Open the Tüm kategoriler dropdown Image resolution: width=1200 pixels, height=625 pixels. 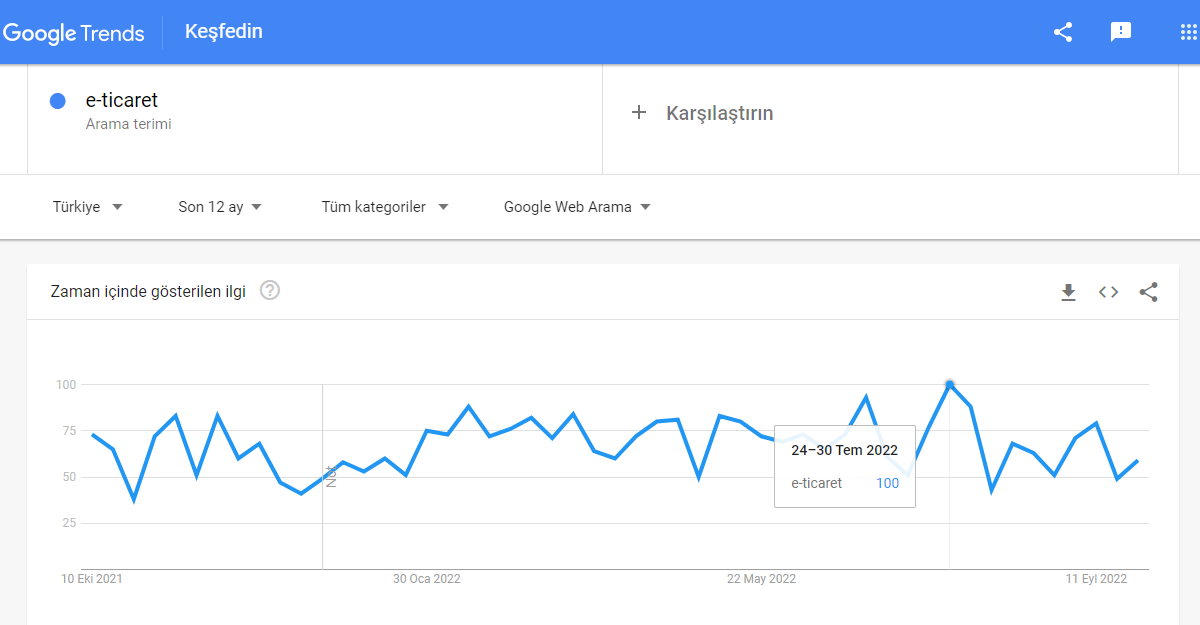pyautogui.click(x=385, y=206)
